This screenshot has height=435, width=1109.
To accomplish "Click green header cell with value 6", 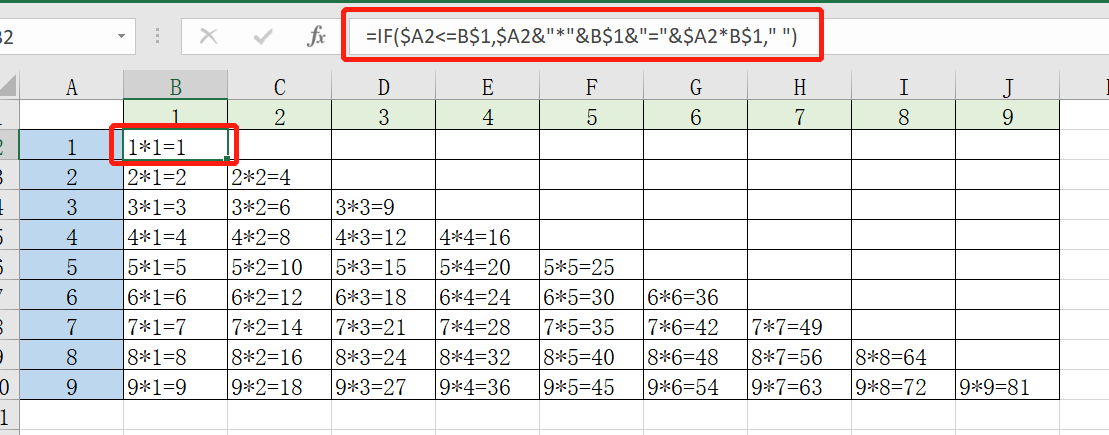I will 695,115.
